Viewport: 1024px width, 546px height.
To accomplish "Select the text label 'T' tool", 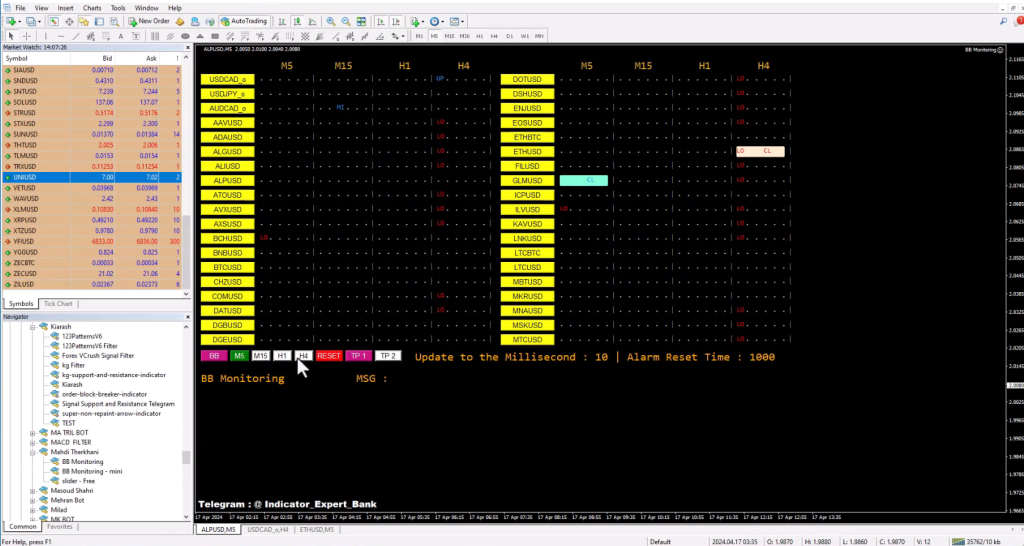I will [x=136, y=36].
